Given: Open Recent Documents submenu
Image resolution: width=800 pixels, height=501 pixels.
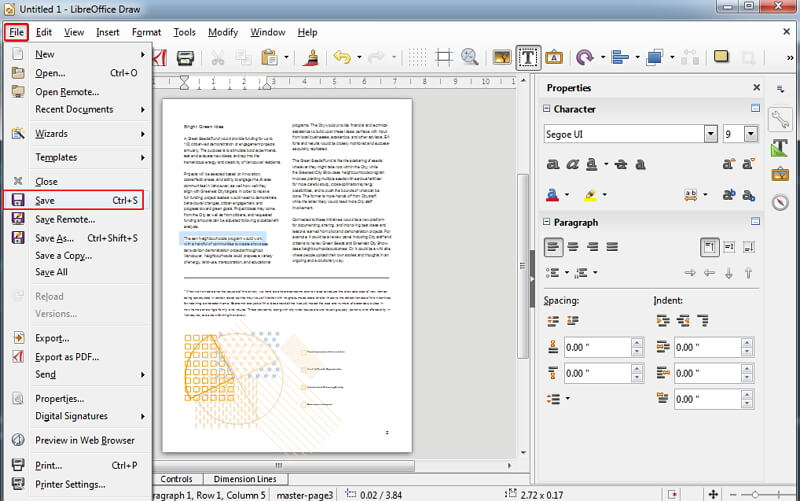Looking at the screenshot, I should [77, 109].
